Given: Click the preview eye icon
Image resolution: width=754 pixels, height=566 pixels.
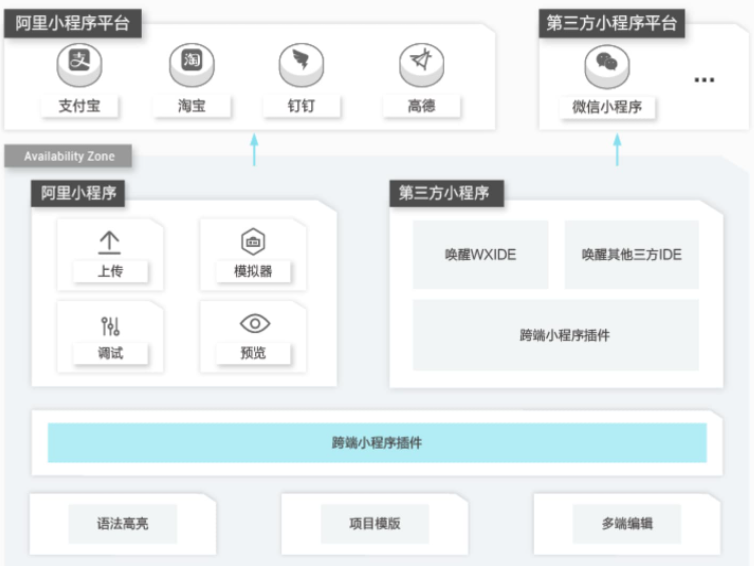Looking at the screenshot, I should tap(255, 324).
